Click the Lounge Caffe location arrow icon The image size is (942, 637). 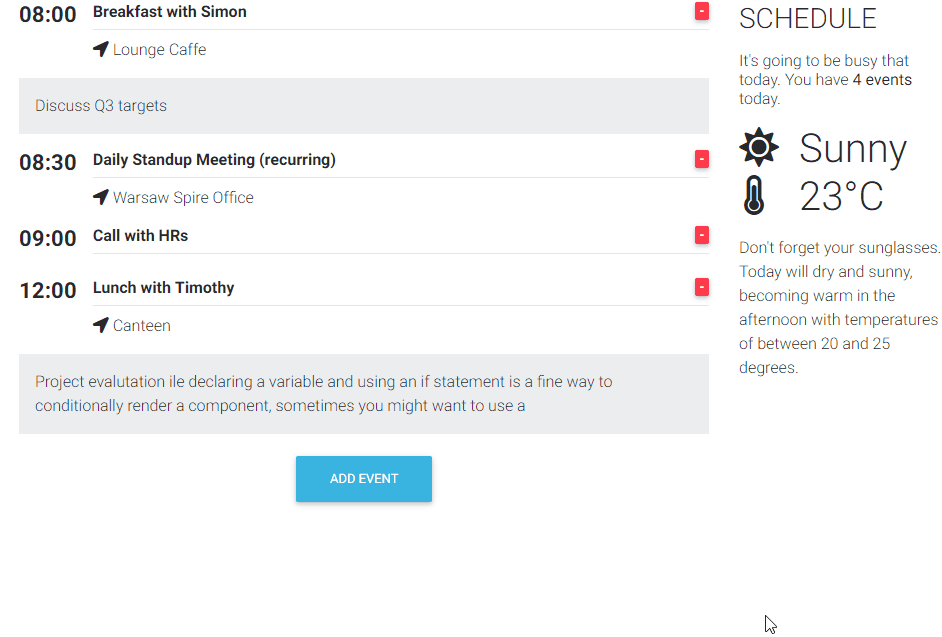click(100, 49)
